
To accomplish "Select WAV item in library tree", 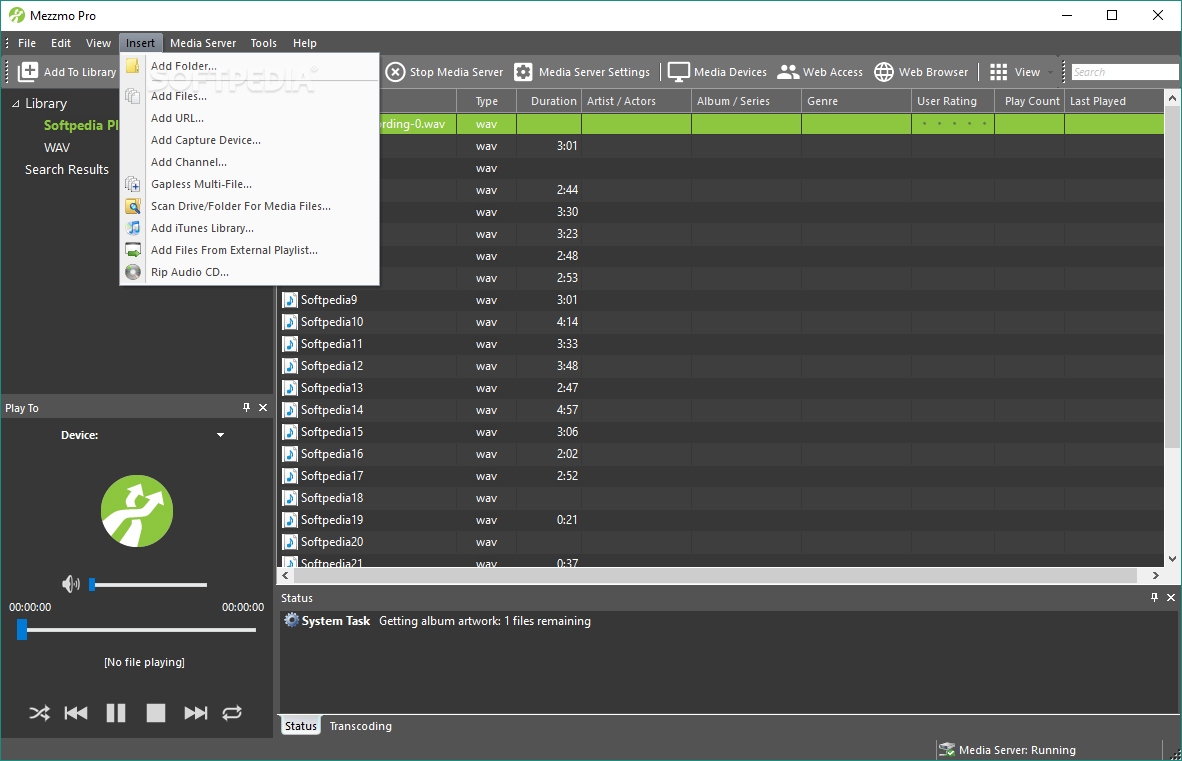I will click(57, 148).
